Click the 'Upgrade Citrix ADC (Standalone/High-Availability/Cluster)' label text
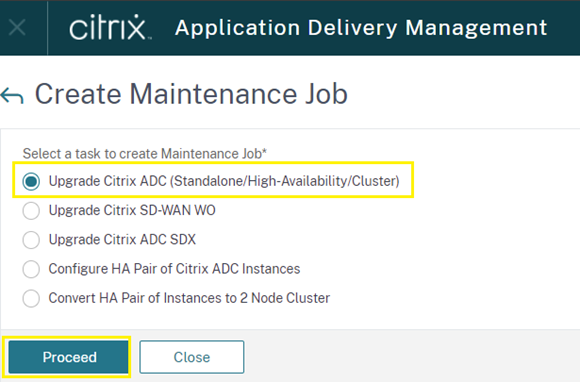The height and width of the screenshot is (382, 580). 224,181
